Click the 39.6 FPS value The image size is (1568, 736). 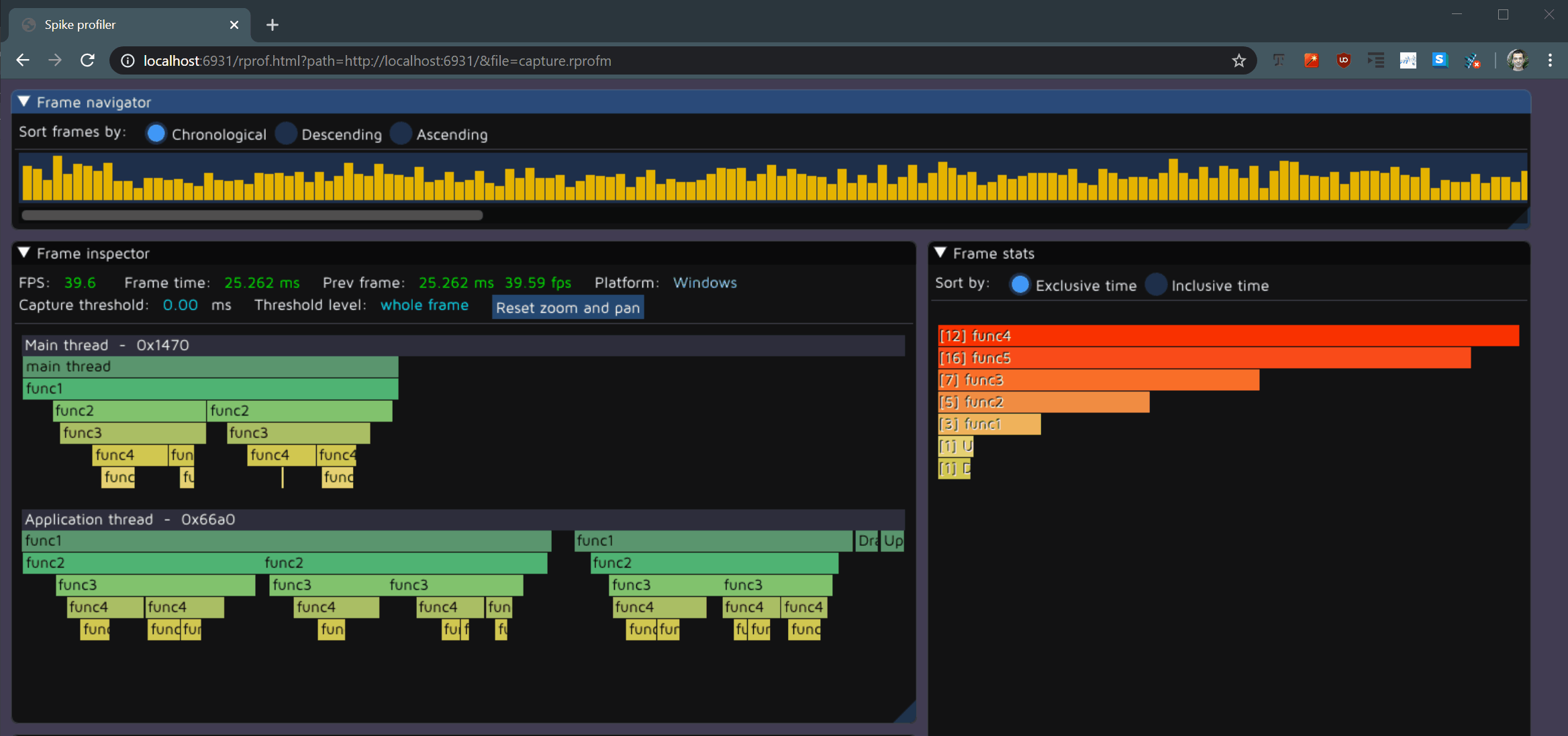pos(80,283)
